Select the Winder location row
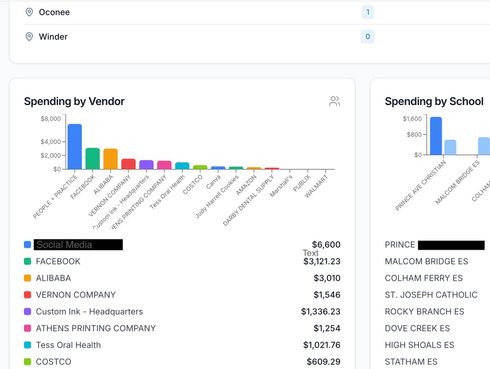Image resolution: width=490 pixels, height=369 pixels. (257, 37)
